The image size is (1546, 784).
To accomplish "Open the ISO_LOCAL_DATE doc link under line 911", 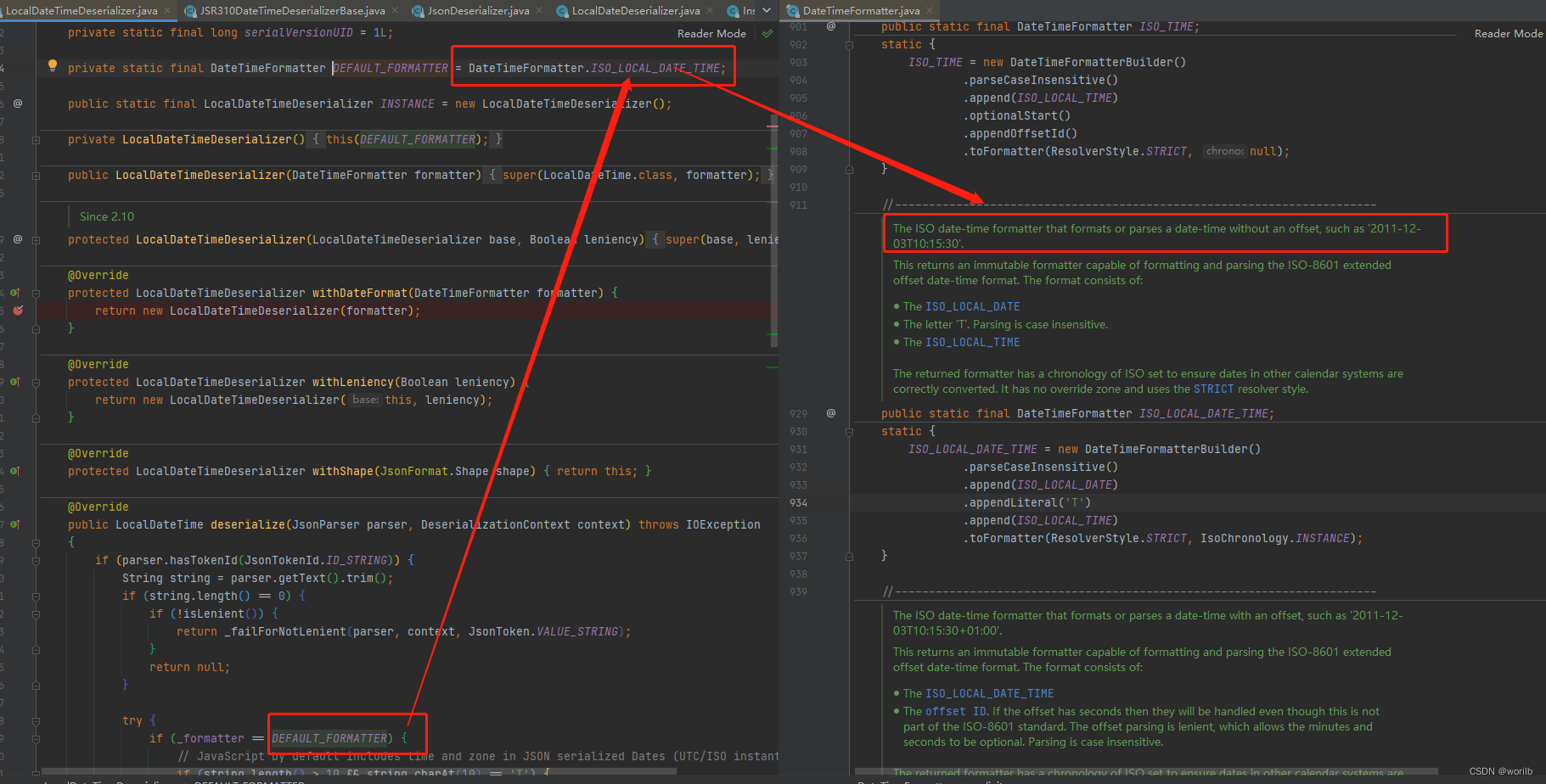I will coord(973,306).
